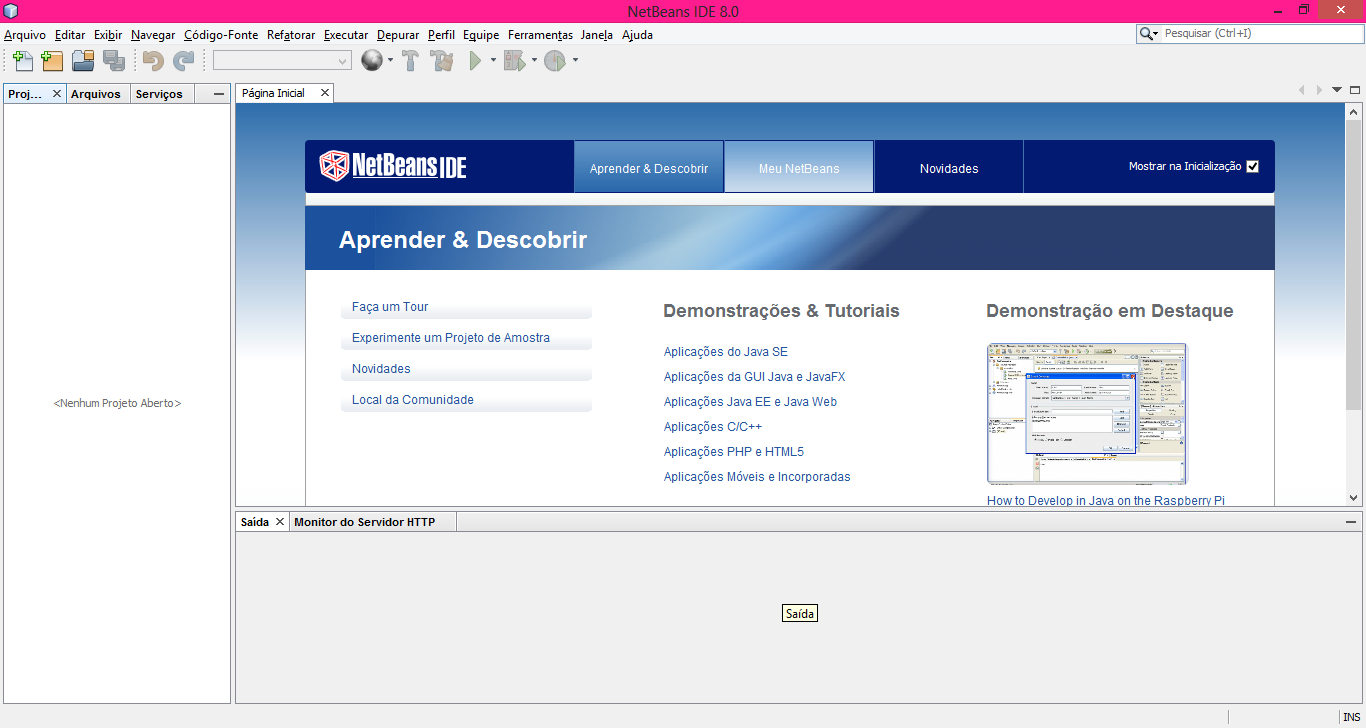
Task: Open search category dropdown beside magnifier
Action: (1156, 34)
